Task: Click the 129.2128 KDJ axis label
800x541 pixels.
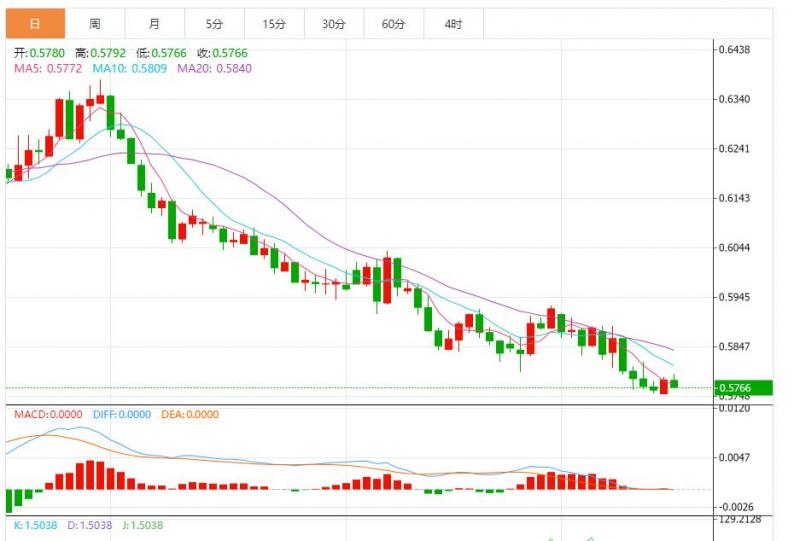Action: tap(739, 519)
